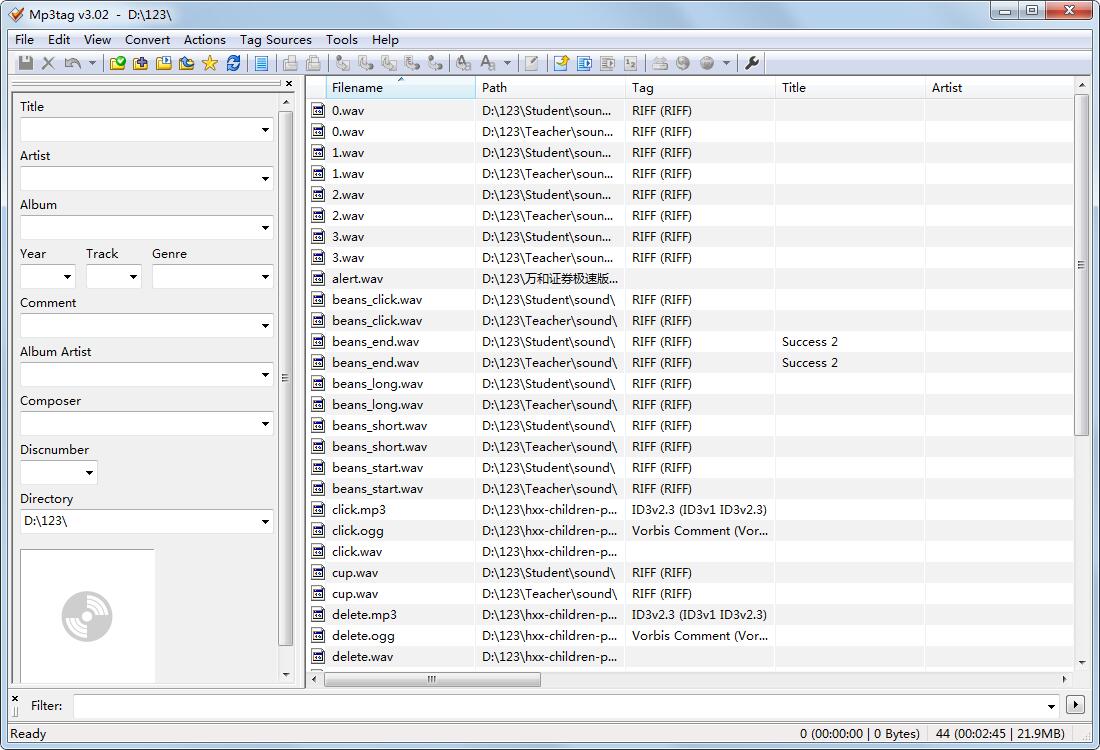The height and width of the screenshot is (750, 1100).
Task: Open the View menu
Action: 98,40
